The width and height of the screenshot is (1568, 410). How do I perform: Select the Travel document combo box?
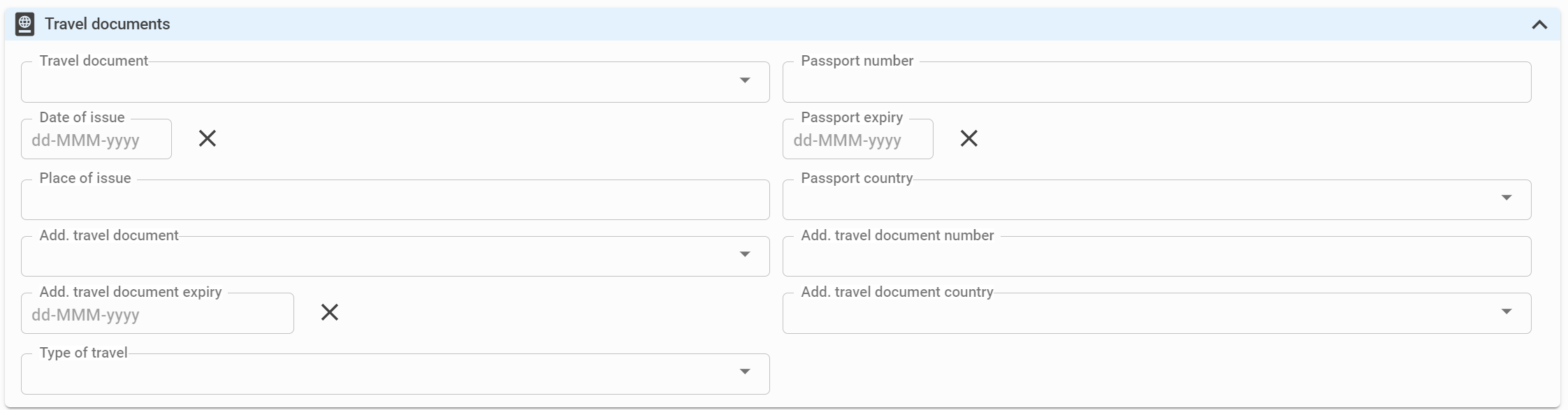click(x=395, y=82)
